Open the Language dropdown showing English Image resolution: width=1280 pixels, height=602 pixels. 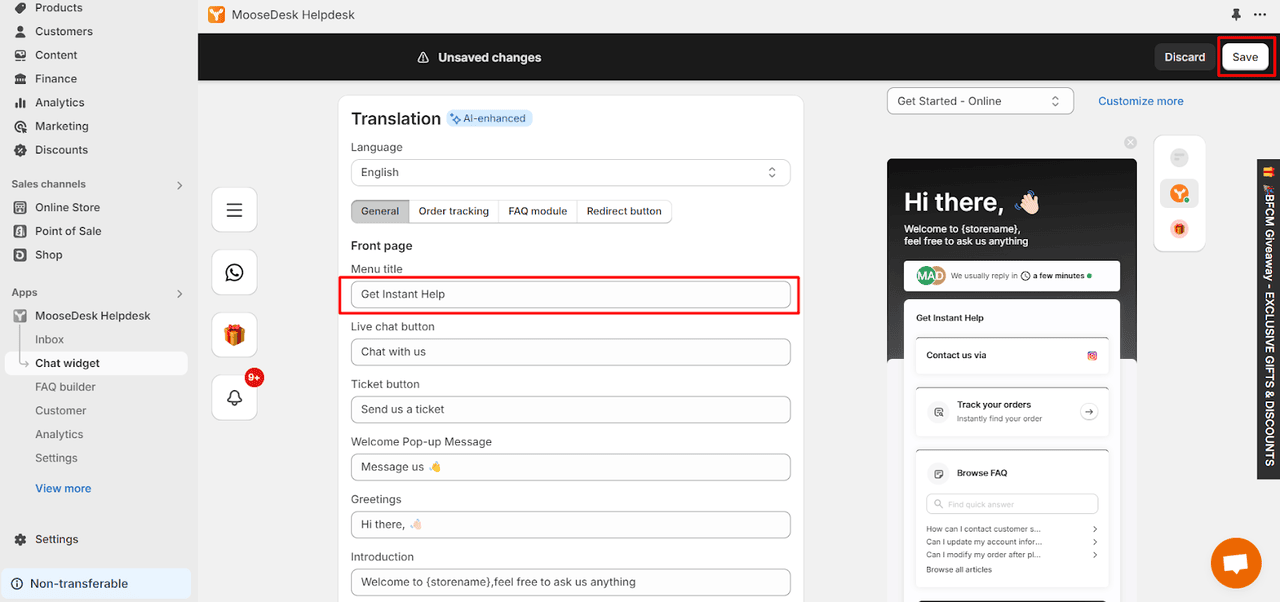(x=570, y=172)
